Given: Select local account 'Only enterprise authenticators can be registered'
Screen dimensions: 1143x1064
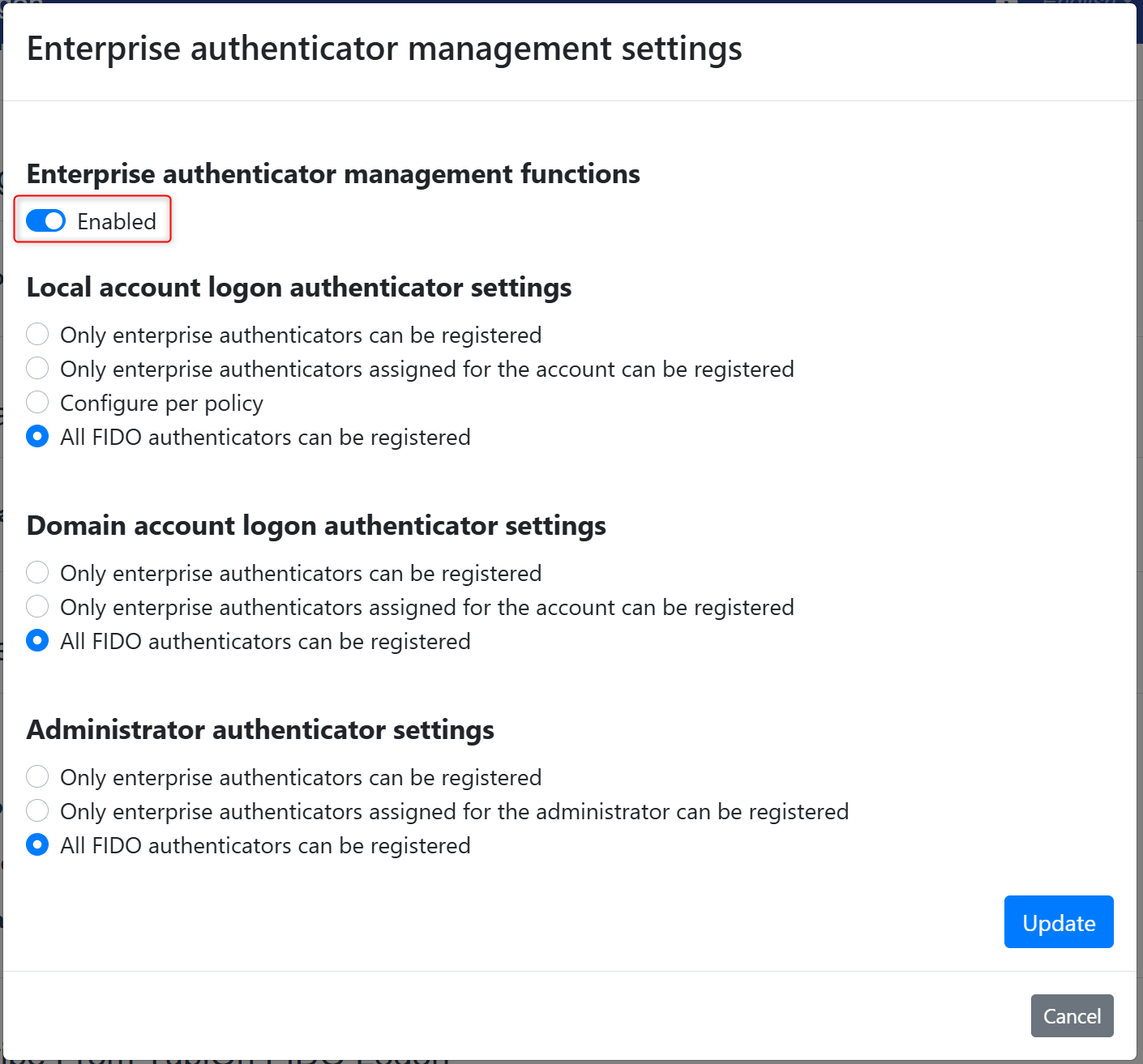Looking at the screenshot, I should 37,334.
